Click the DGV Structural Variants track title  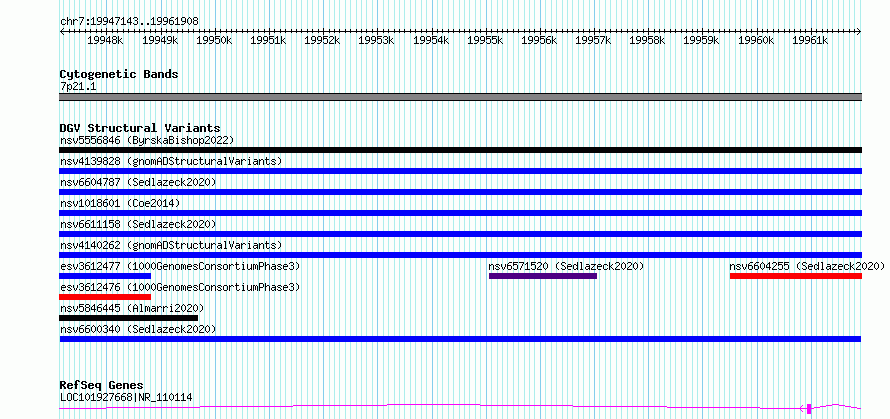[x=140, y=128]
